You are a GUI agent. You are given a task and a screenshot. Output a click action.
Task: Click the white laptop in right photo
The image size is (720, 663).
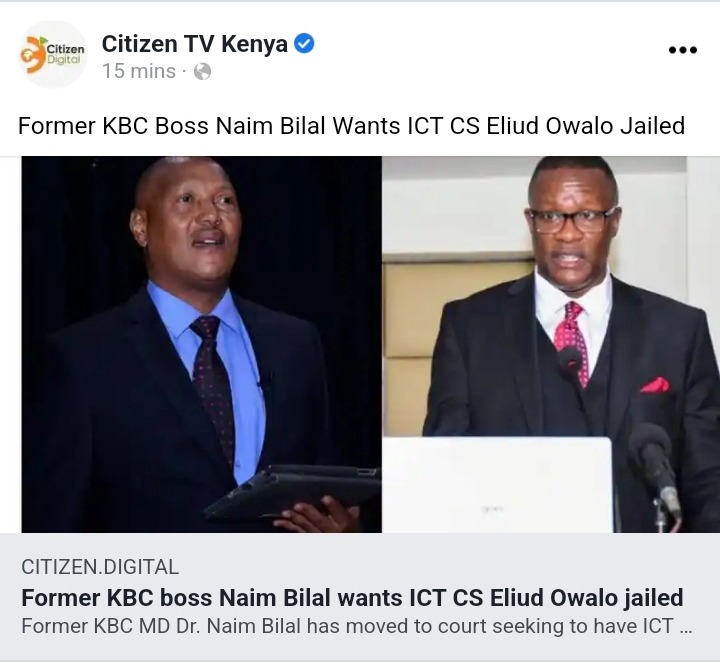coord(498,485)
